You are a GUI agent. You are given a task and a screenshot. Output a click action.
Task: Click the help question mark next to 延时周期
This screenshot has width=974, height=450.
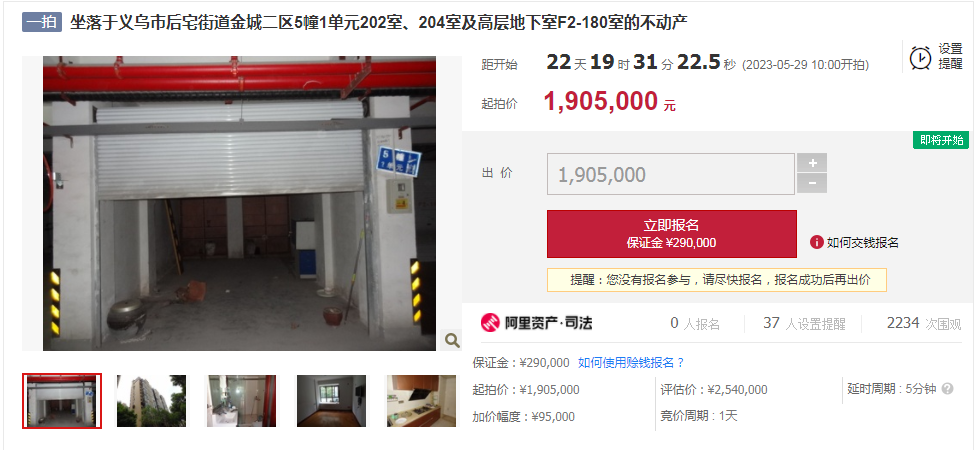click(x=947, y=389)
